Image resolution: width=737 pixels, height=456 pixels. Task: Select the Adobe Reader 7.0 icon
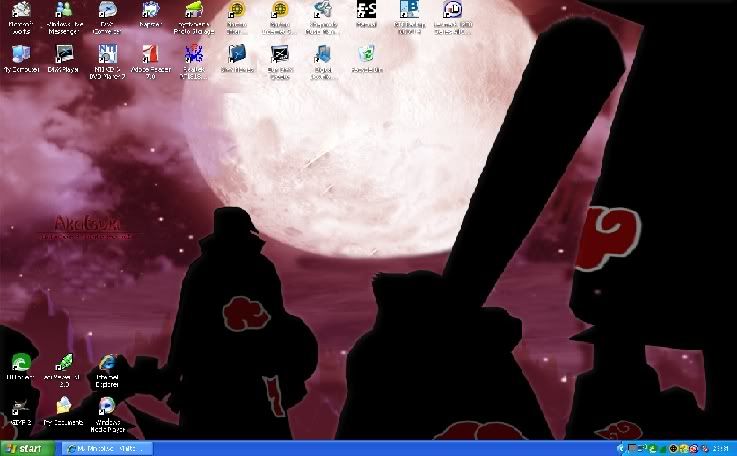click(148, 56)
